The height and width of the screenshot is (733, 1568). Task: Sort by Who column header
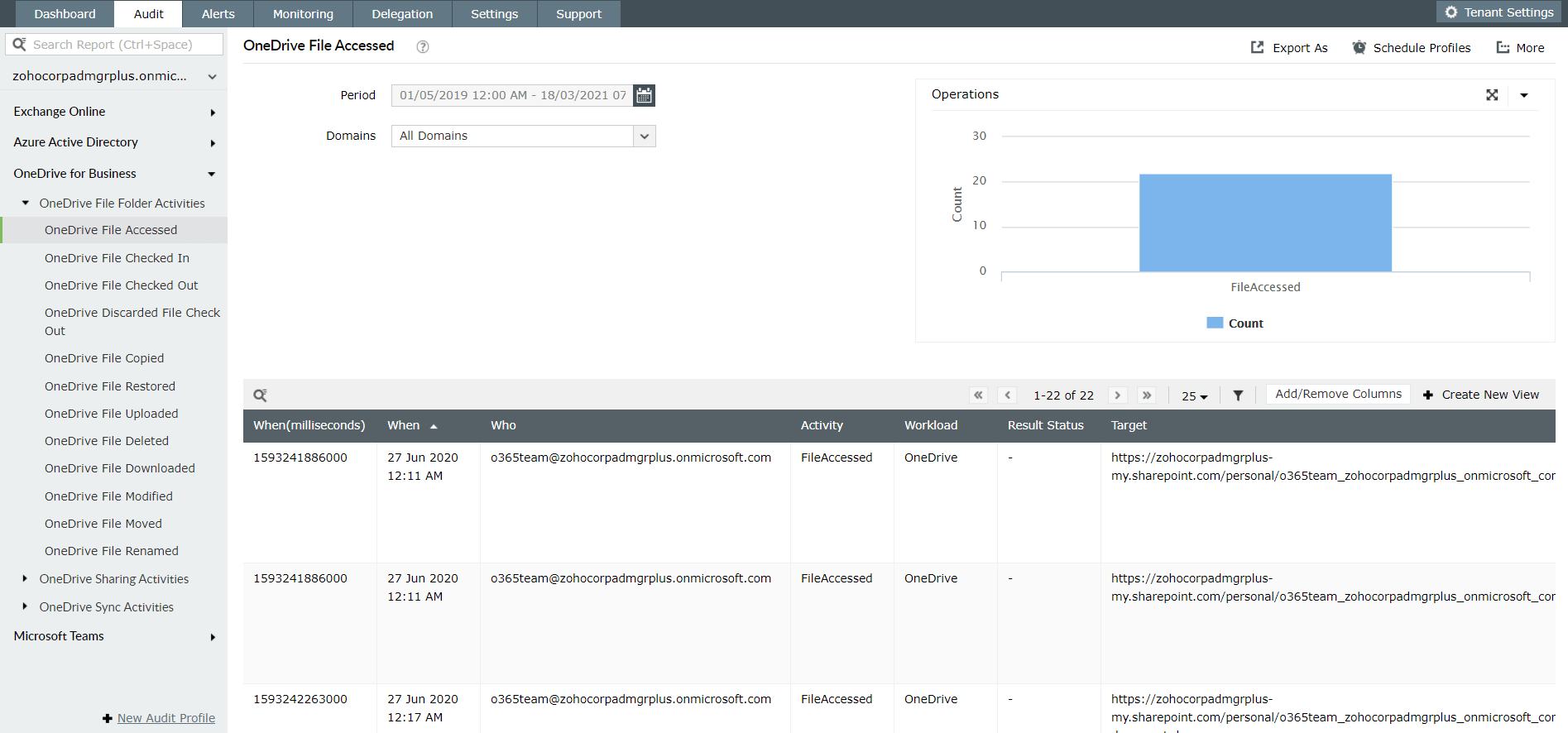pos(503,425)
